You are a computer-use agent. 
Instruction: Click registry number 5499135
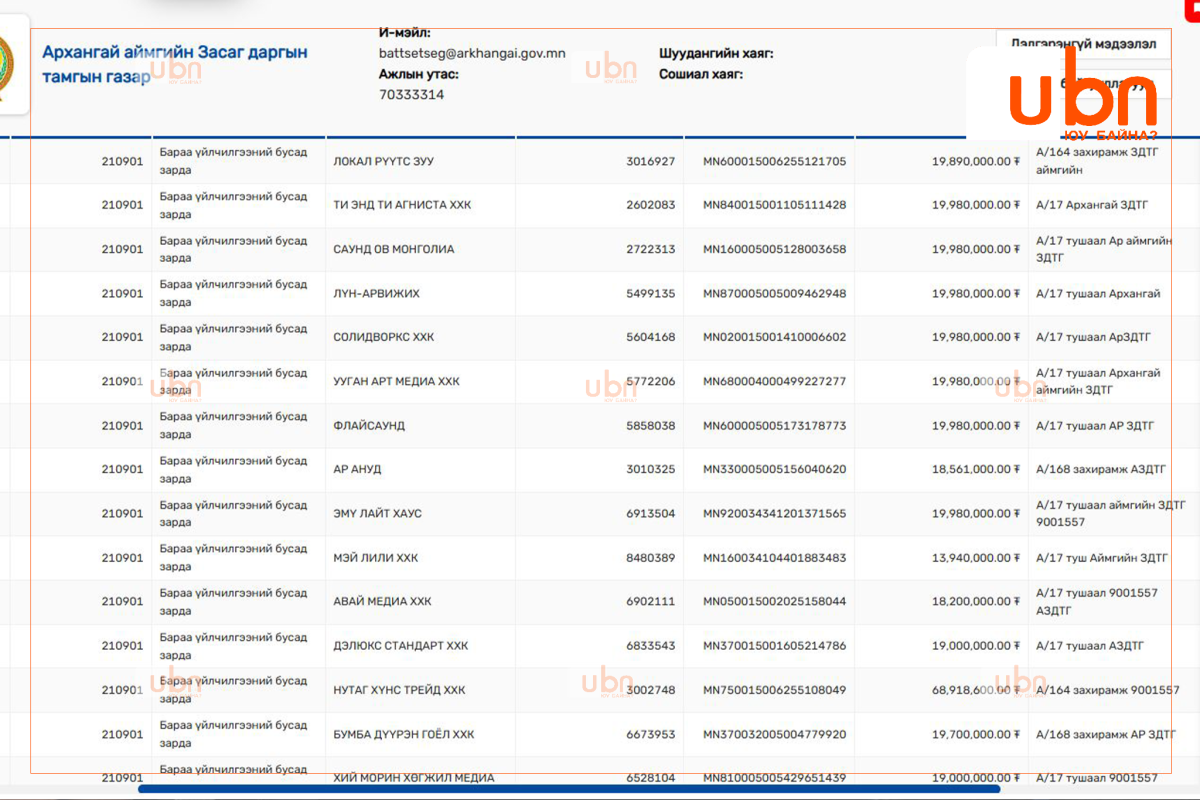(x=651, y=293)
